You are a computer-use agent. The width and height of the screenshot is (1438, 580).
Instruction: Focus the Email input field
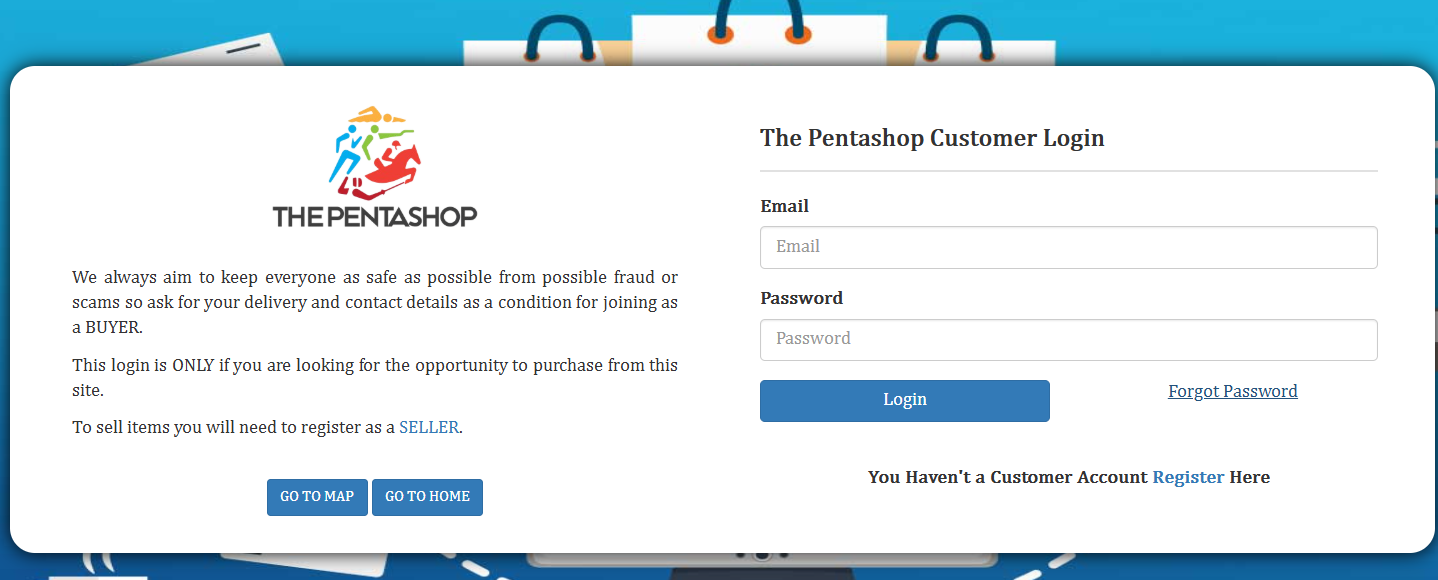[x=1068, y=247]
